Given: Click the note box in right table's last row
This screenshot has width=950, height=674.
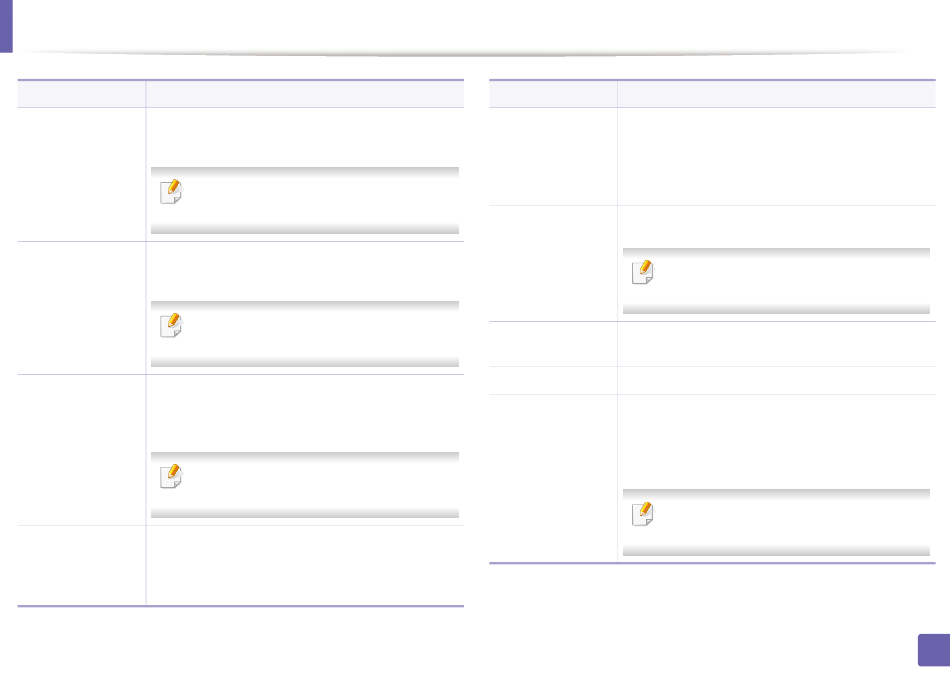Looking at the screenshot, I should [776, 522].
